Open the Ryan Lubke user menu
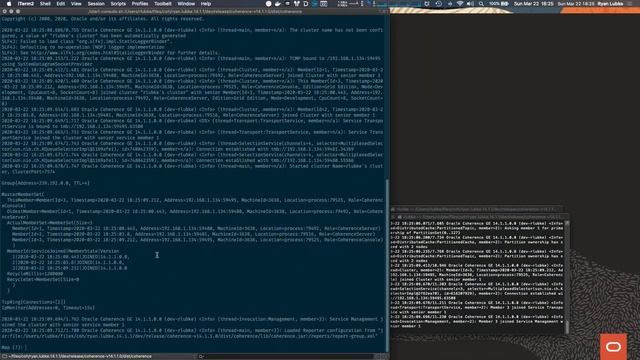 click(x=611, y=4)
